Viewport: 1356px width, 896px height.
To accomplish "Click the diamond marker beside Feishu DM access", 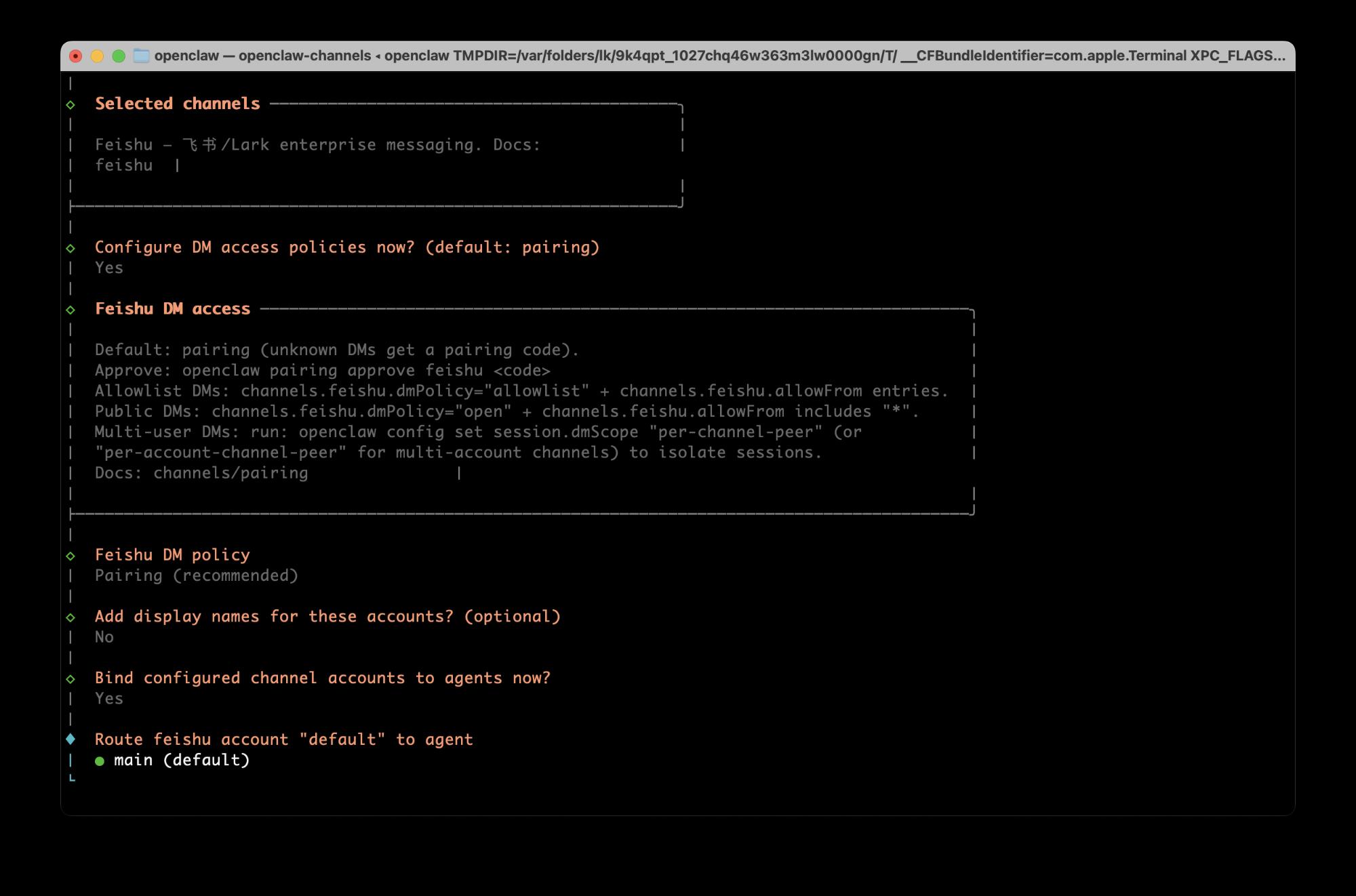I will [71, 310].
